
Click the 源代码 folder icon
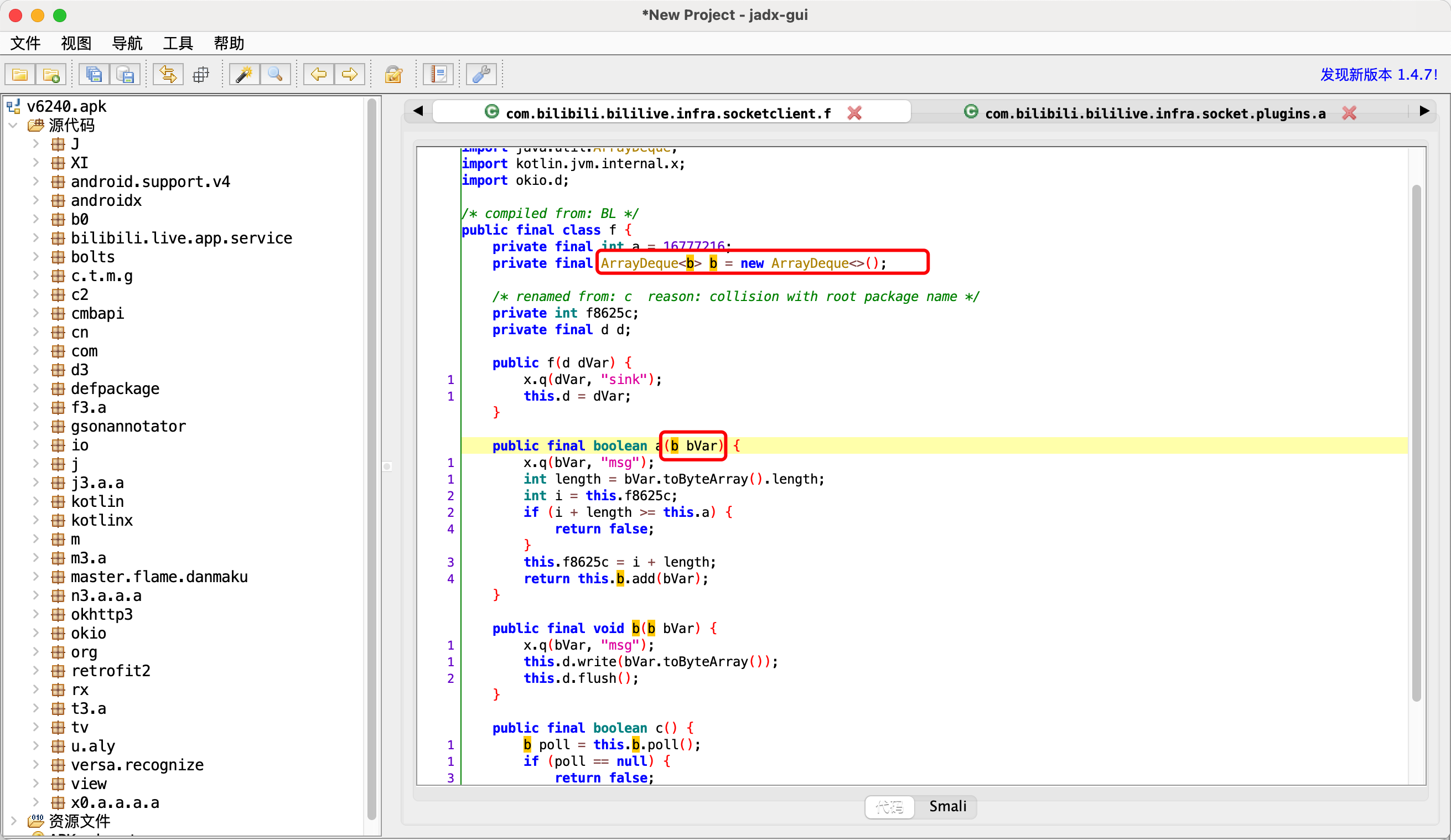pos(37,125)
